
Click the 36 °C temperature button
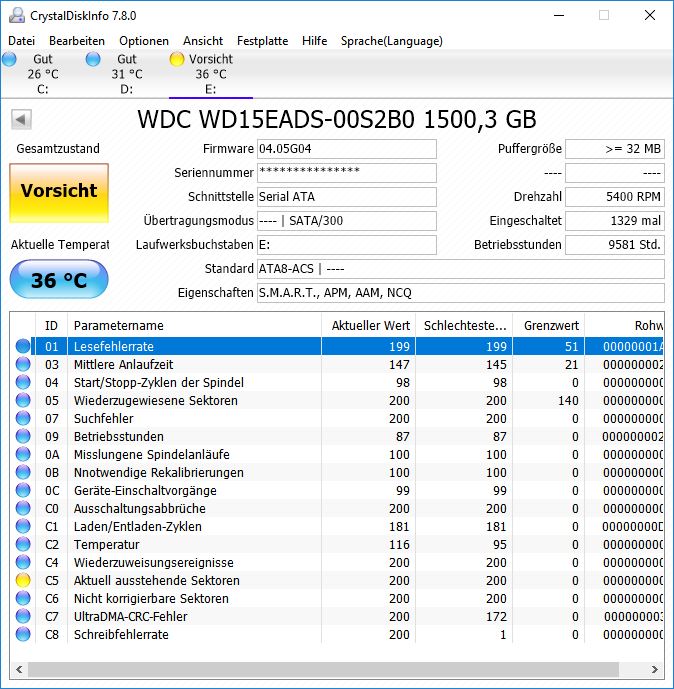click(59, 279)
